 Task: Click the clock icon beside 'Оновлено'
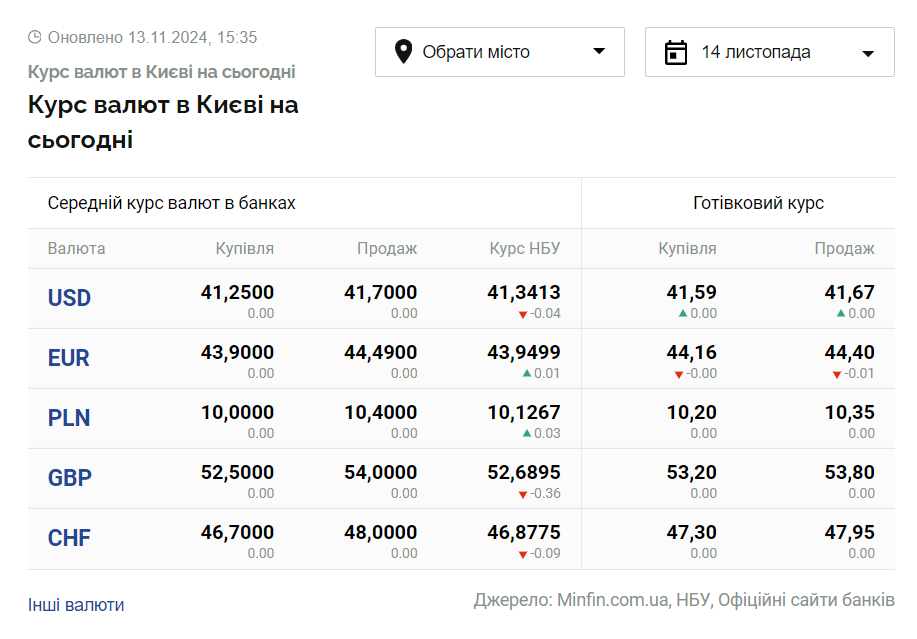(x=35, y=37)
